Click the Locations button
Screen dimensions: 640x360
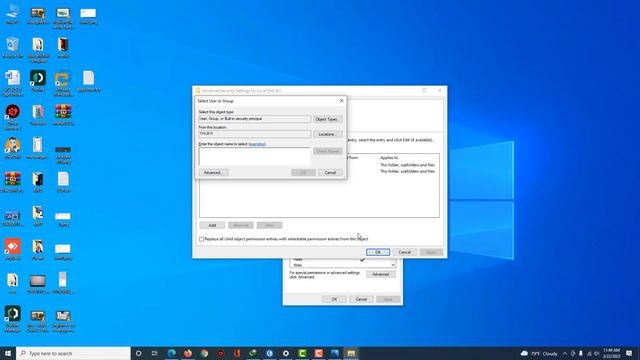[327, 134]
